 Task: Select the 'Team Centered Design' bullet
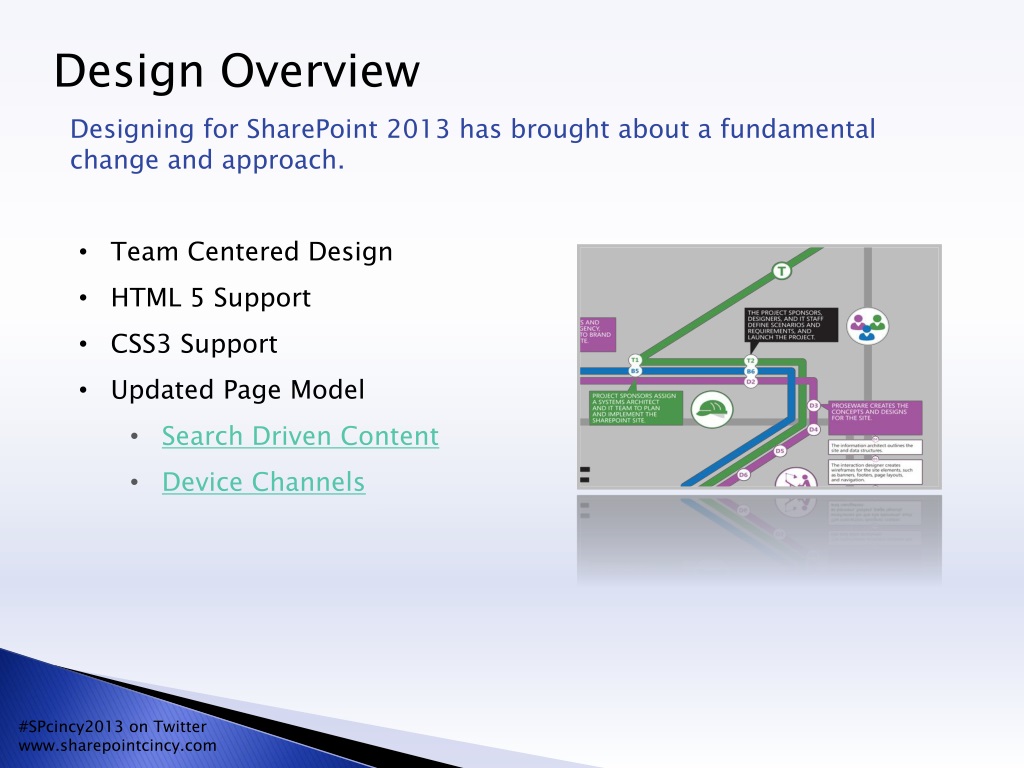pos(251,252)
